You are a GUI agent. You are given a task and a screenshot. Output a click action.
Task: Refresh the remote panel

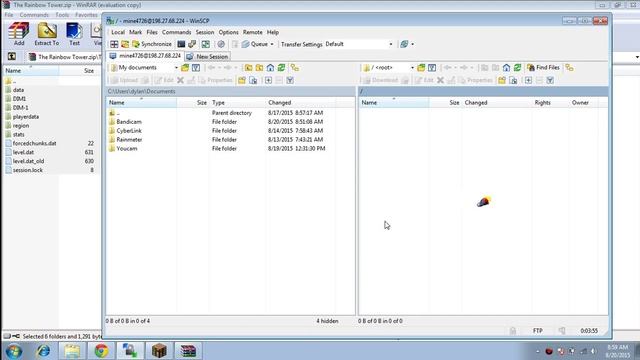[x=517, y=68]
